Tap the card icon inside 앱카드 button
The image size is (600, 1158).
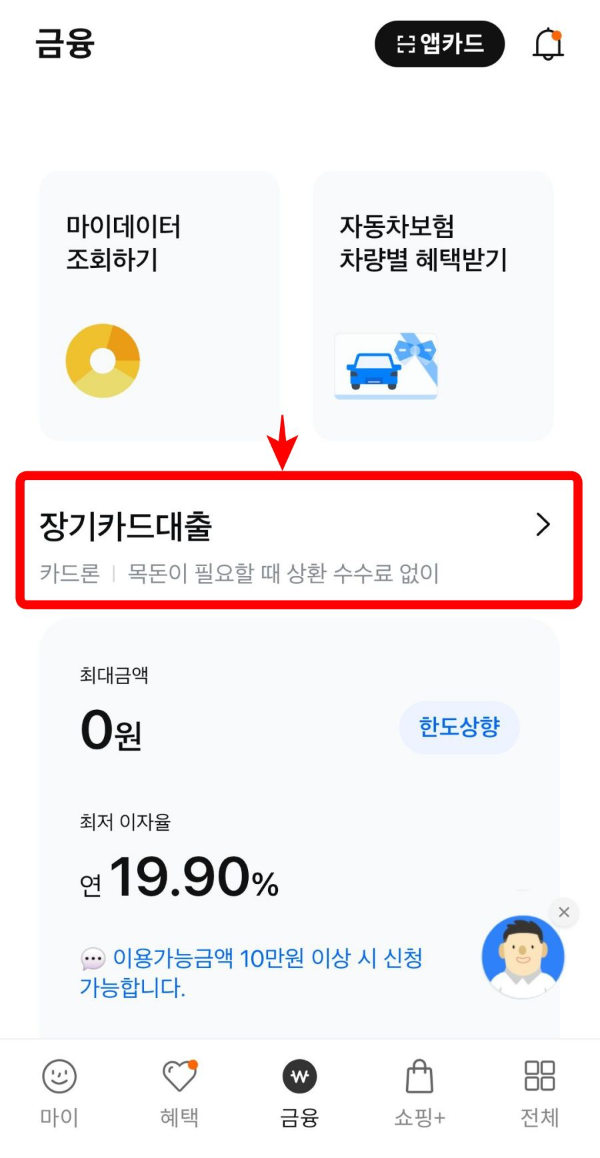406,43
